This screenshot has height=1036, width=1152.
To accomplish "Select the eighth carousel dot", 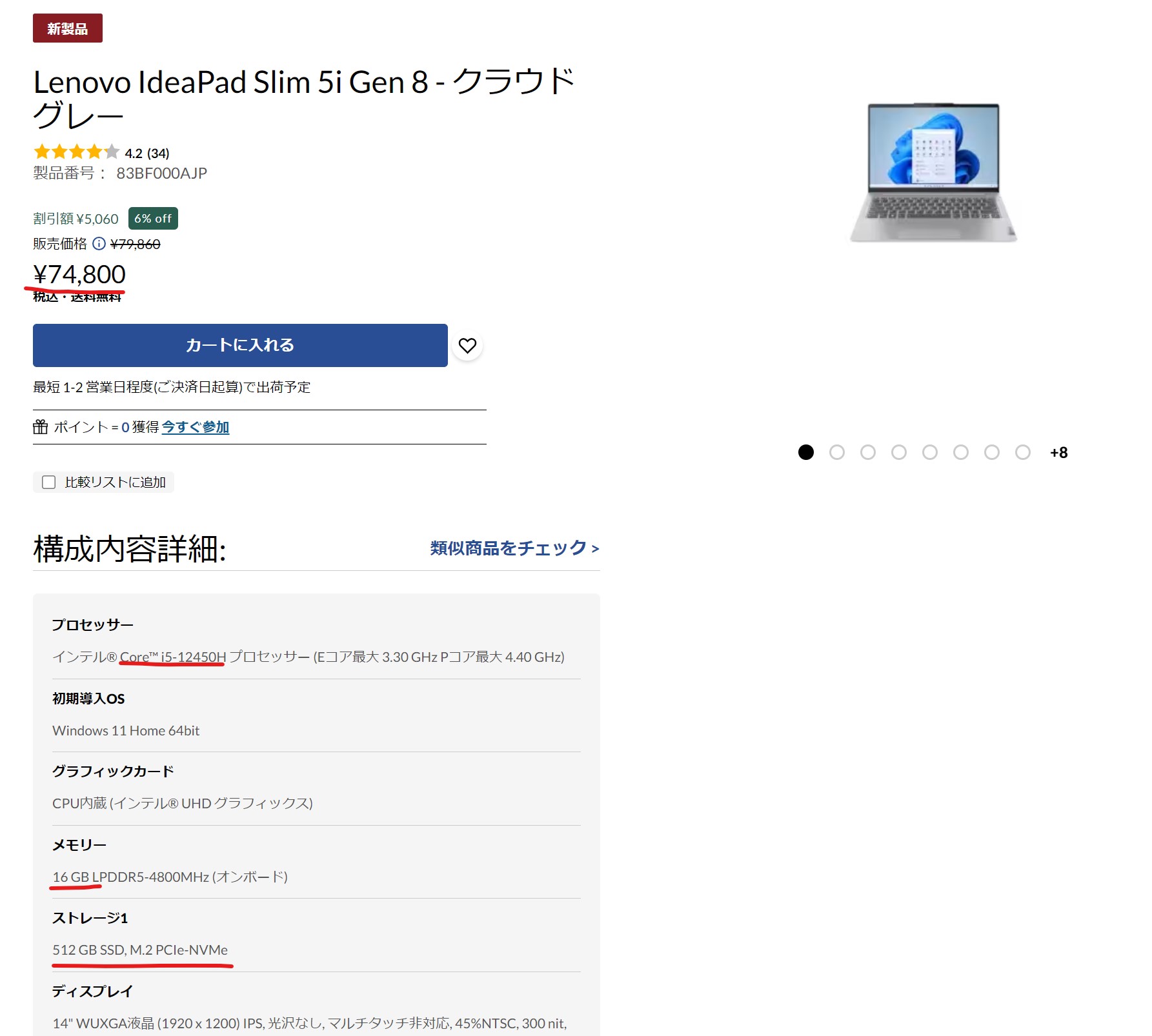I will (1023, 452).
